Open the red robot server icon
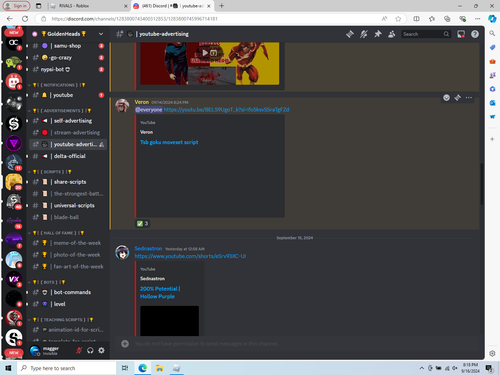 point(14,81)
